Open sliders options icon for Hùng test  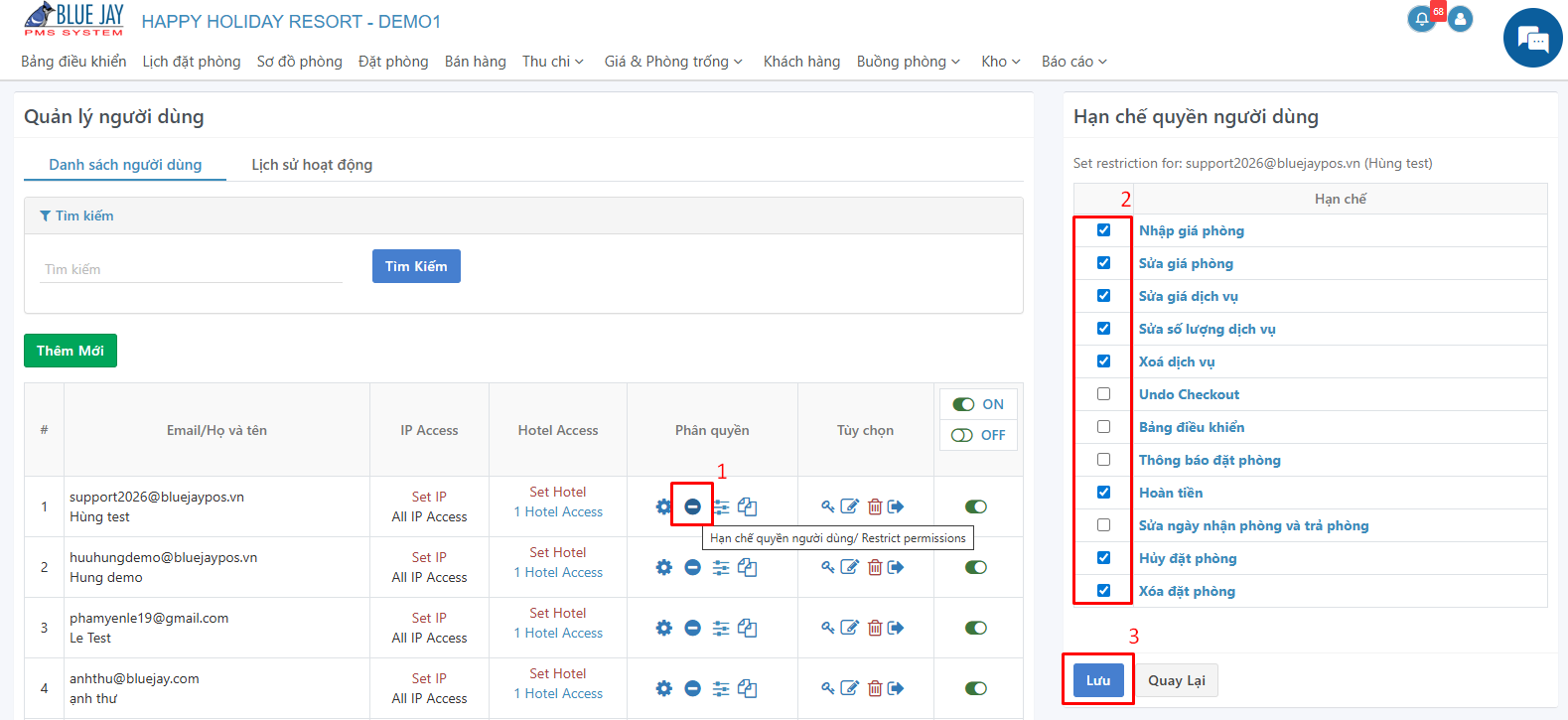click(x=721, y=506)
